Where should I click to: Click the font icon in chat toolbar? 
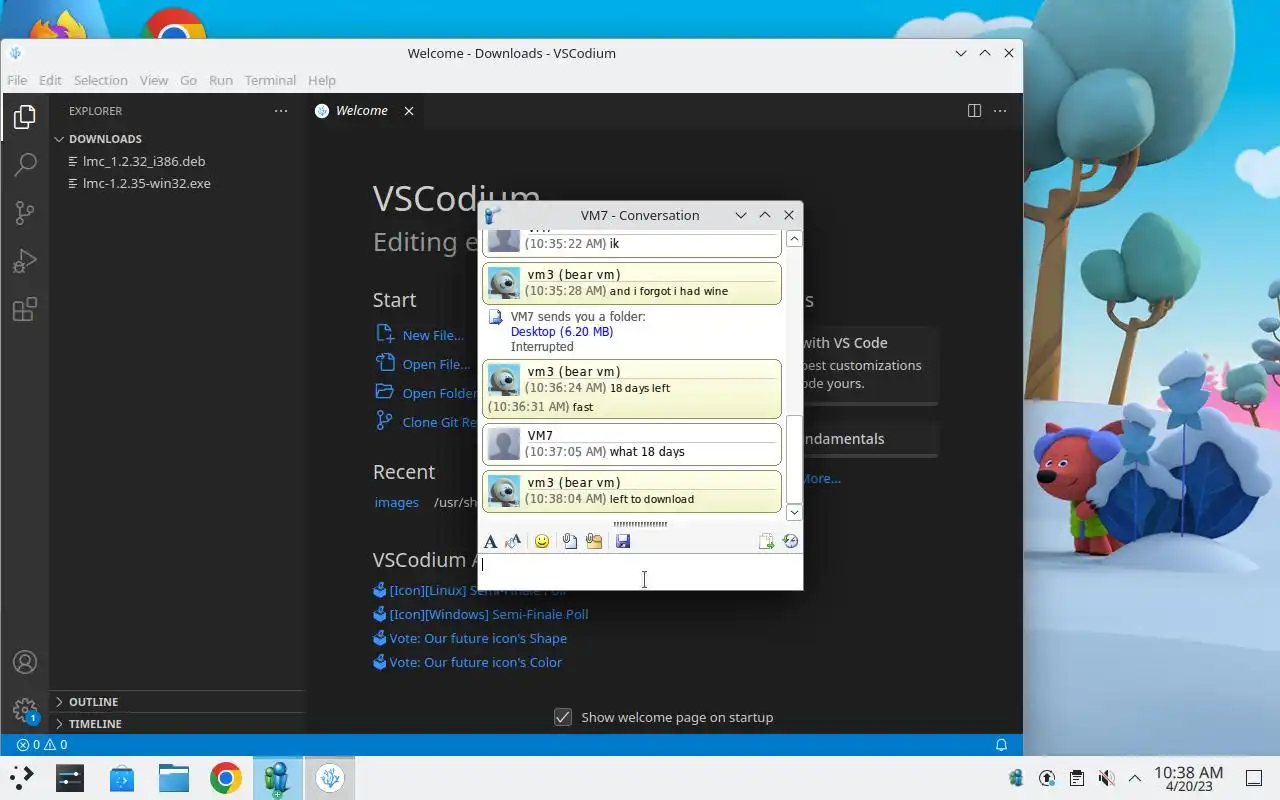coord(490,541)
